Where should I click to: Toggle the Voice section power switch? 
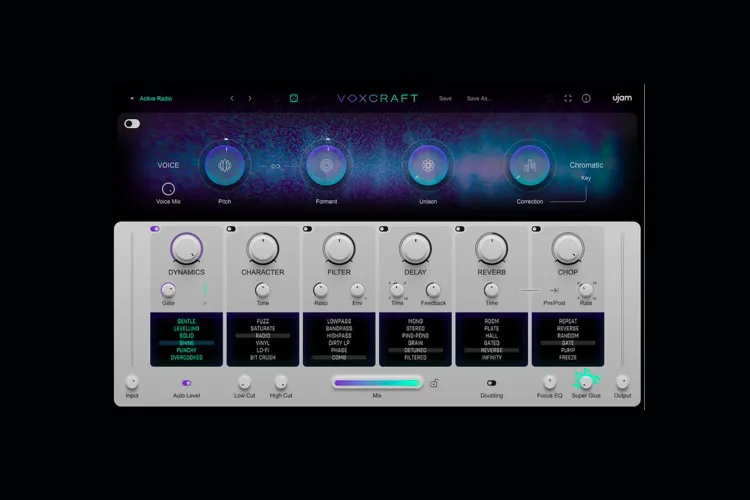pyautogui.click(x=132, y=124)
